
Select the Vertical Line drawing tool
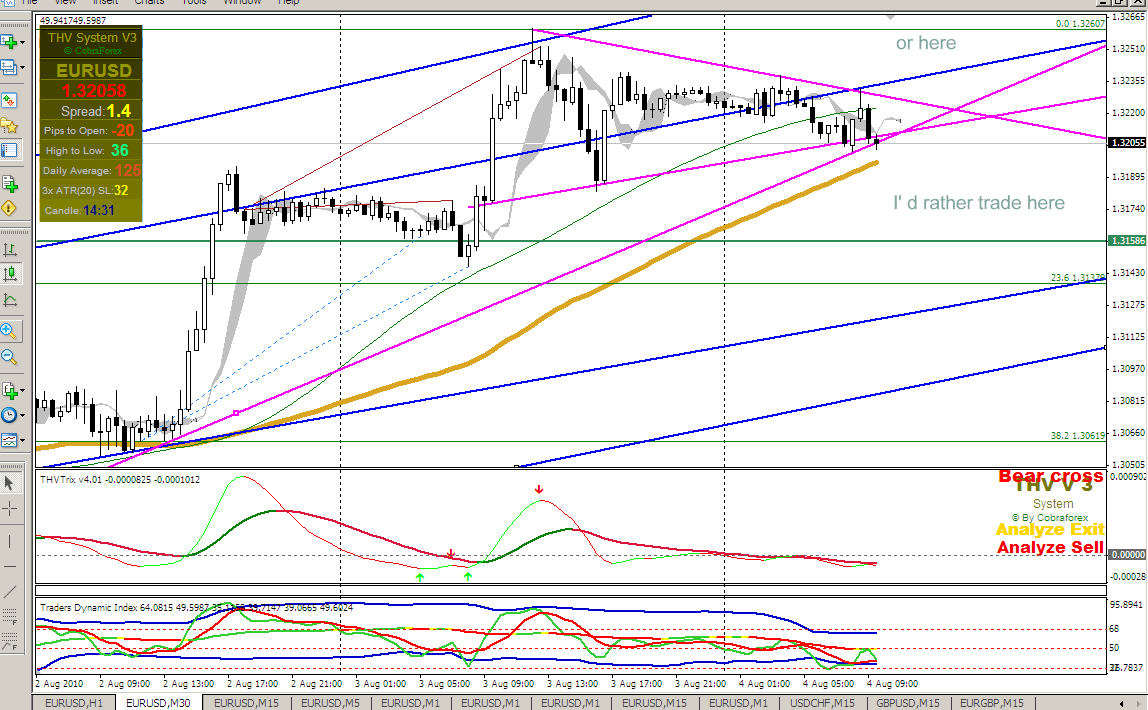pos(9,541)
